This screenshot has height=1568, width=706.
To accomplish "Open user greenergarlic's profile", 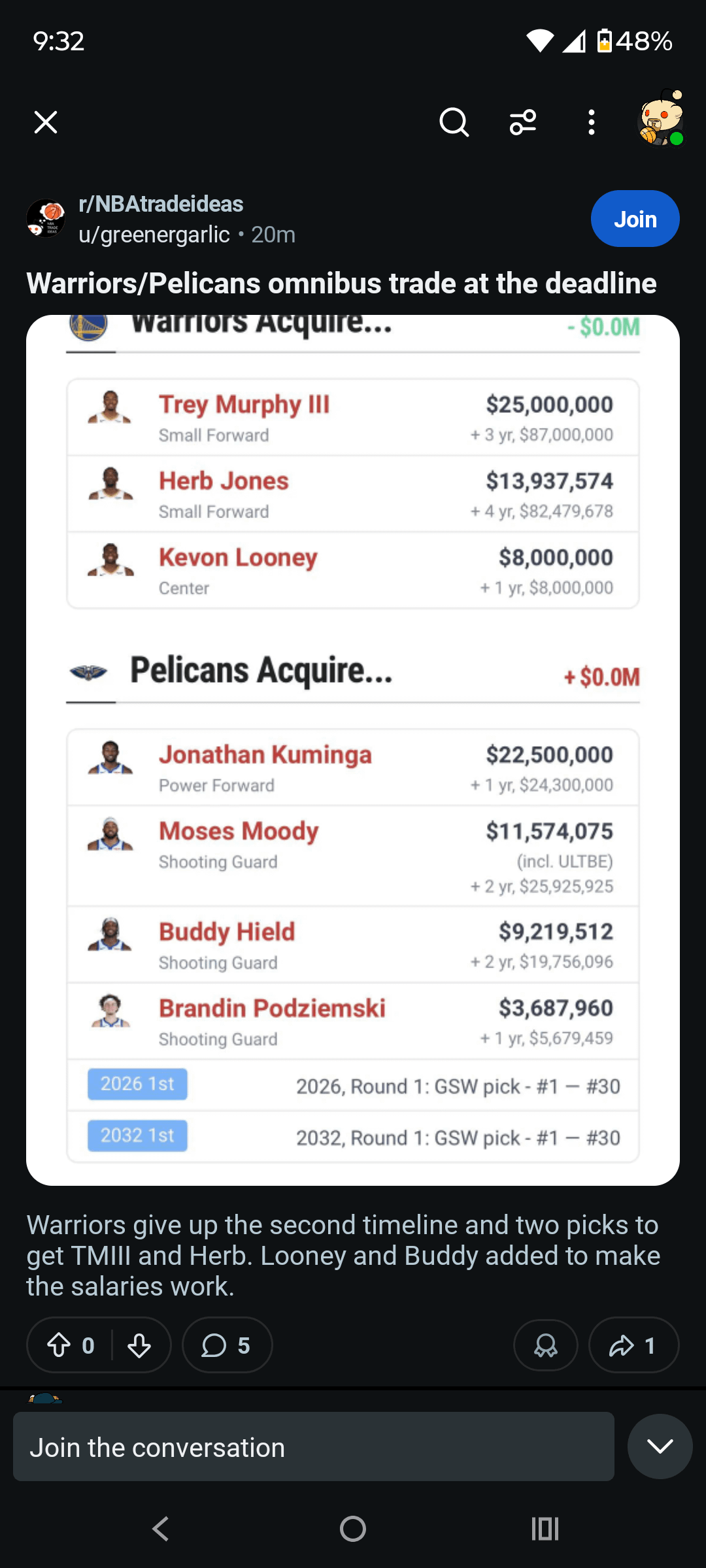I will pos(154,235).
